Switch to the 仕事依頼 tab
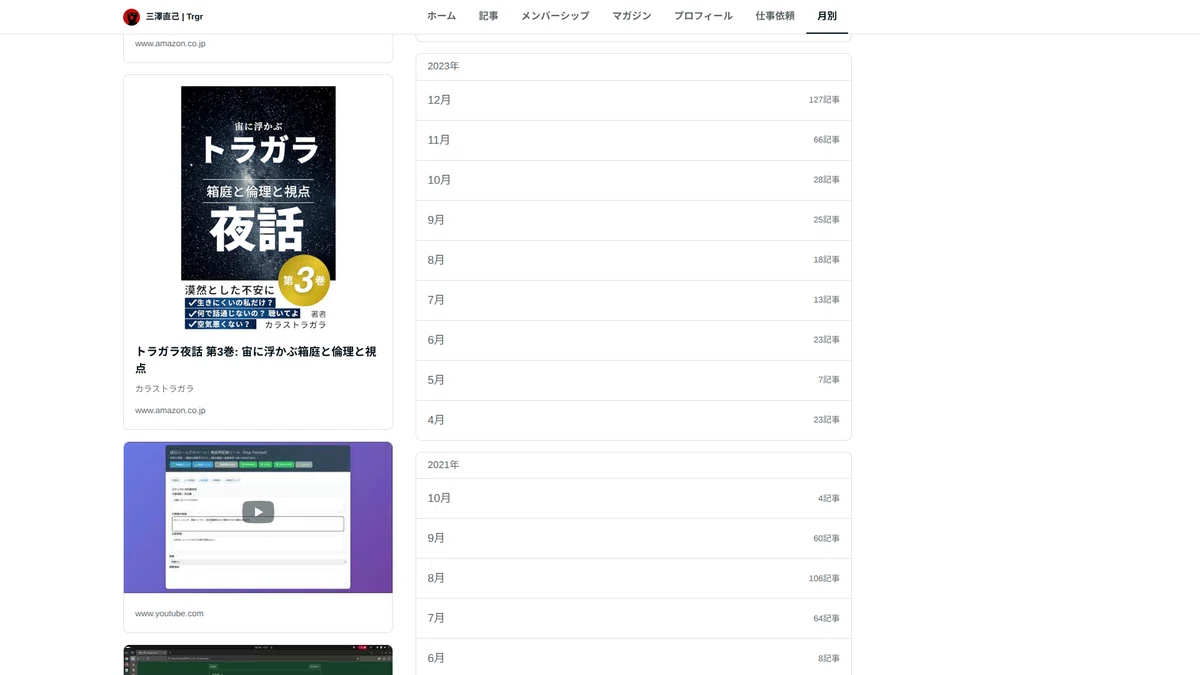Image resolution: width=1200 pixels, height=675 pixels. coord(775,16)
